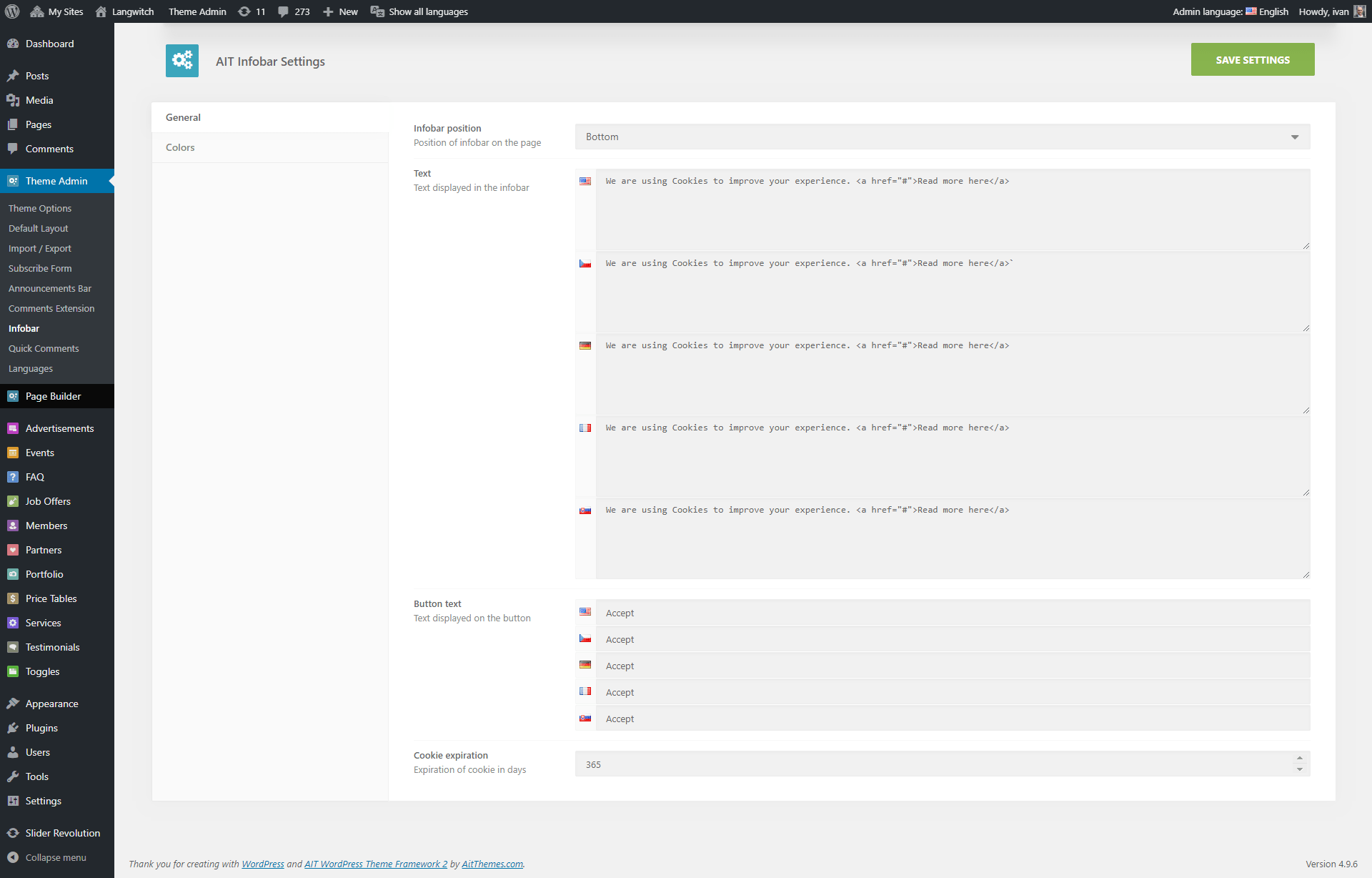Viewport: 1372px width, 878px height.
Task: Open Toggles from the sidebar
Action: (57, 671)
